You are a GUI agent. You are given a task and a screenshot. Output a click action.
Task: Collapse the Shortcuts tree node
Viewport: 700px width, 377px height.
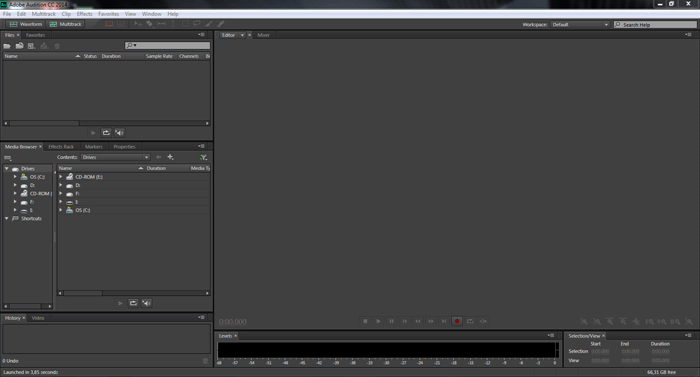coord(6,218)
